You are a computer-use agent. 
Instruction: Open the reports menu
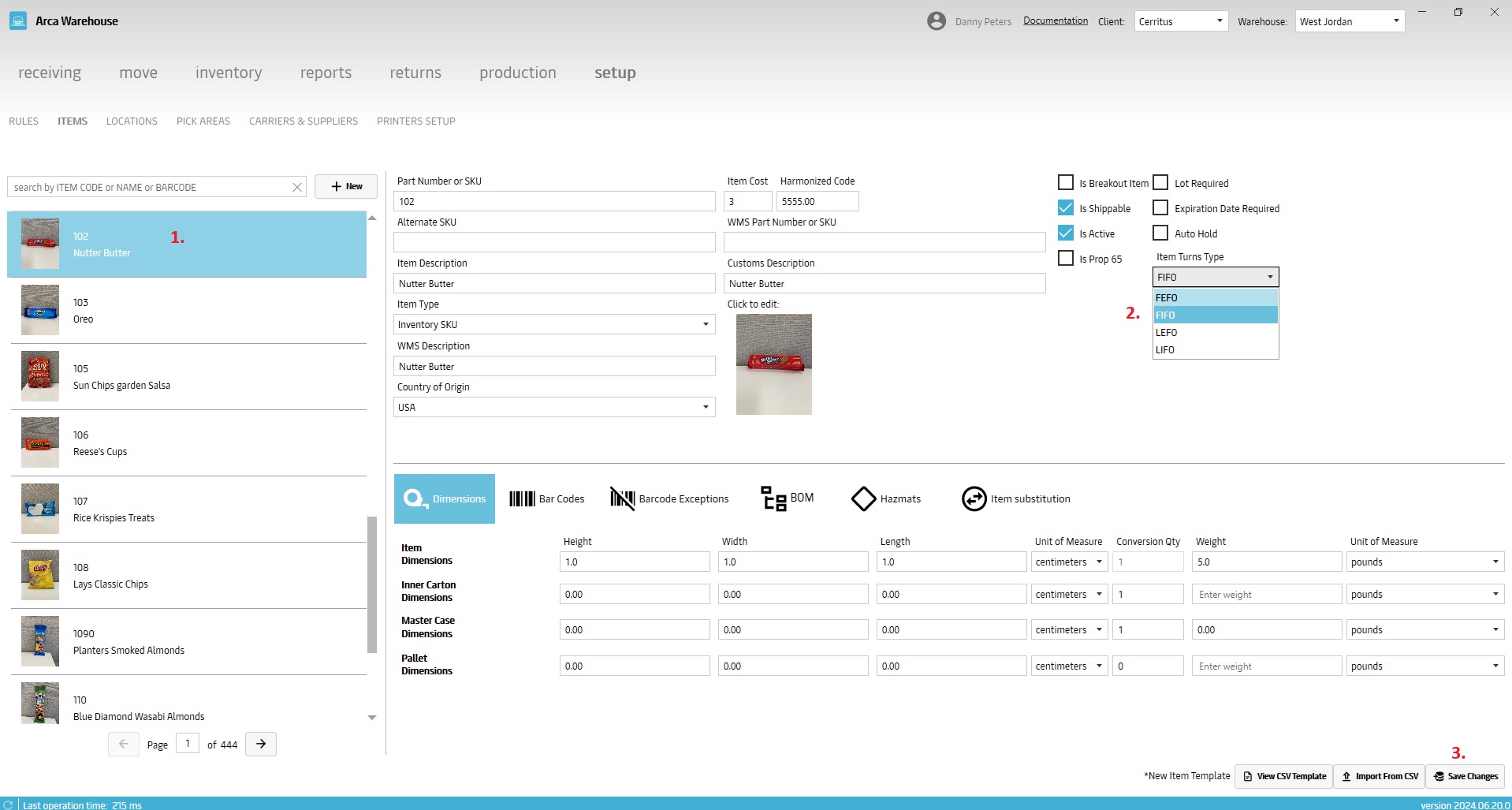coord(326,73)
